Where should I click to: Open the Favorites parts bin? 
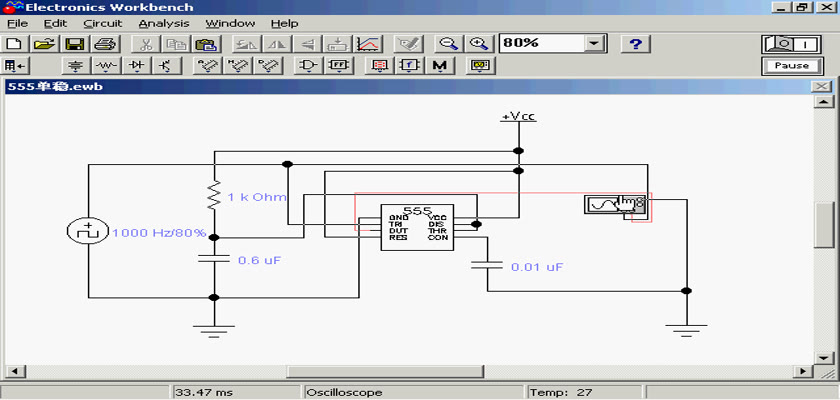(15, 66)
